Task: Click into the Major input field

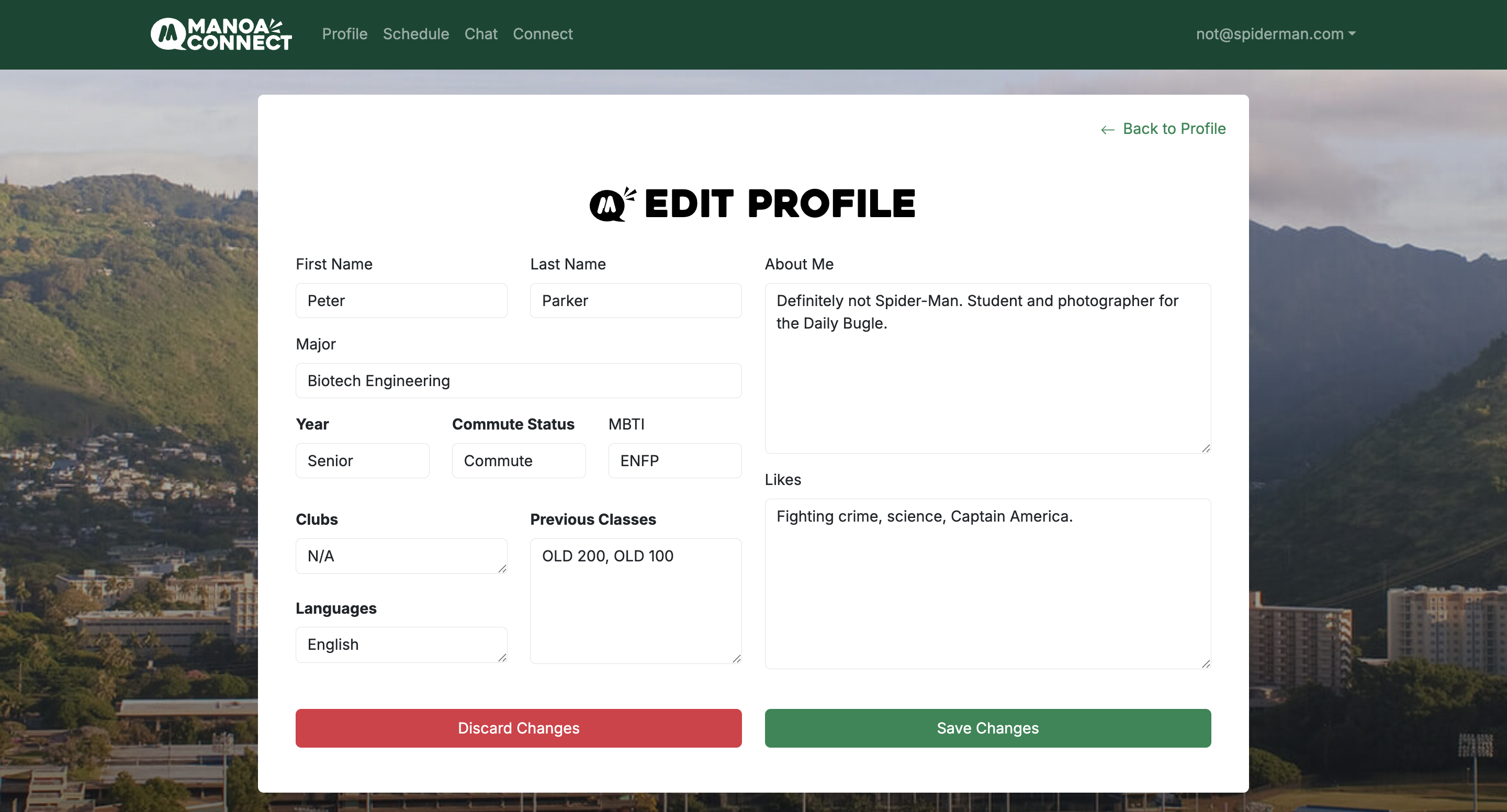Action: click(519, 381)
